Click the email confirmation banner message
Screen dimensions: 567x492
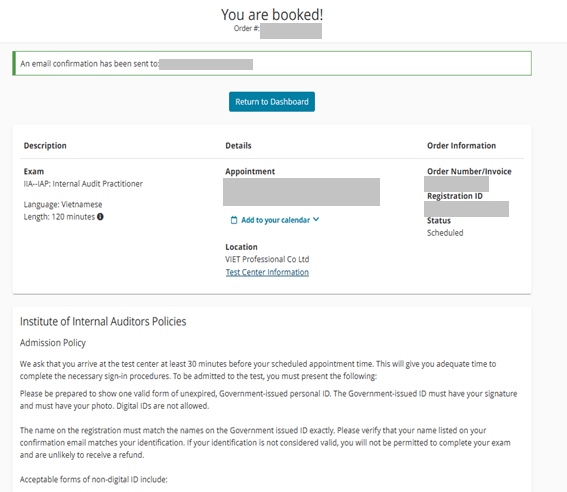coord(272,64)
